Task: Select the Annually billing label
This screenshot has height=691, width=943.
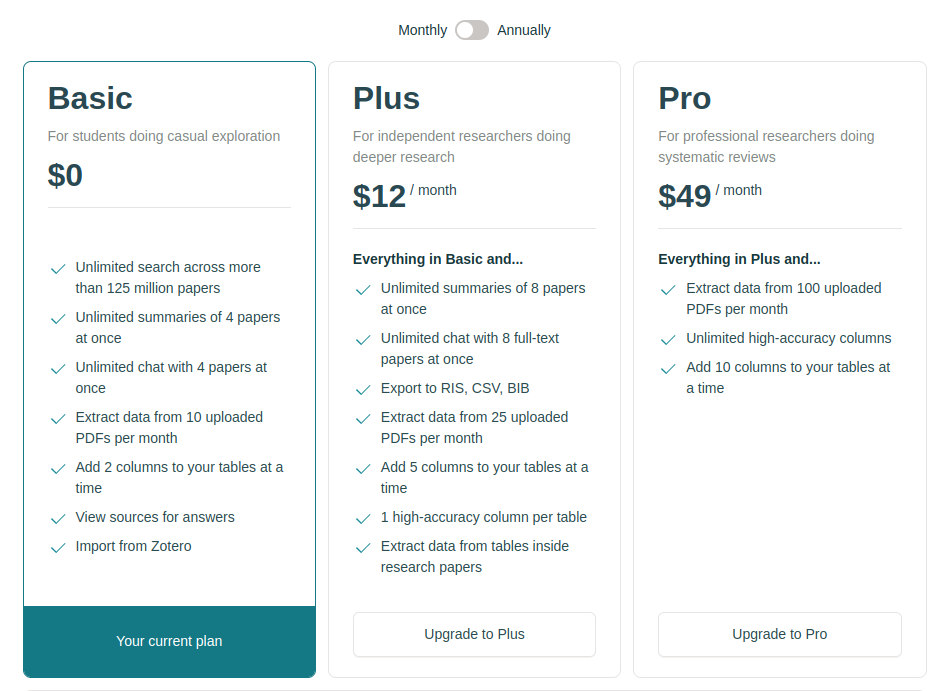Action: [x=524, y=30]
